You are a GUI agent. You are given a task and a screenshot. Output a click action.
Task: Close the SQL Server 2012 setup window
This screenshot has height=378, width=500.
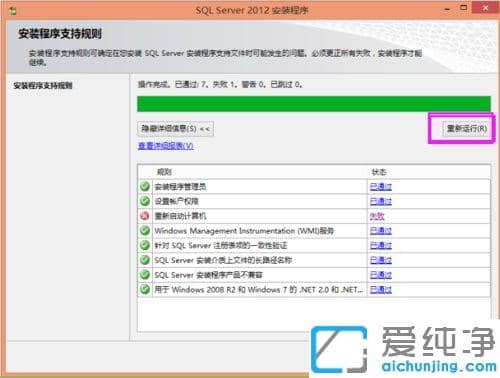point(485,8)
